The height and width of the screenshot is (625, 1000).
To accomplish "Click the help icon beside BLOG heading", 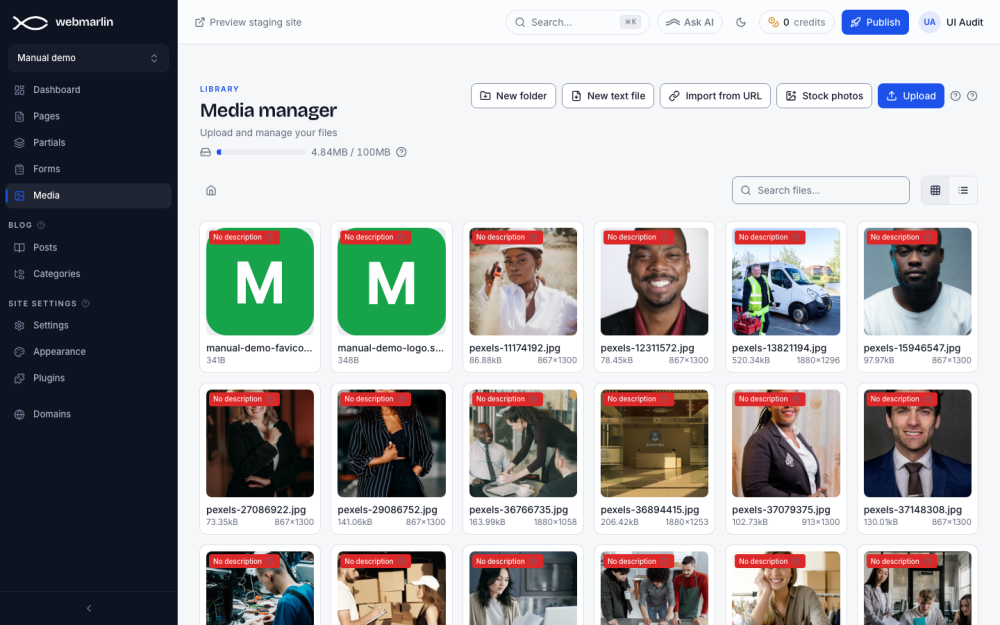I will [41, 225].
